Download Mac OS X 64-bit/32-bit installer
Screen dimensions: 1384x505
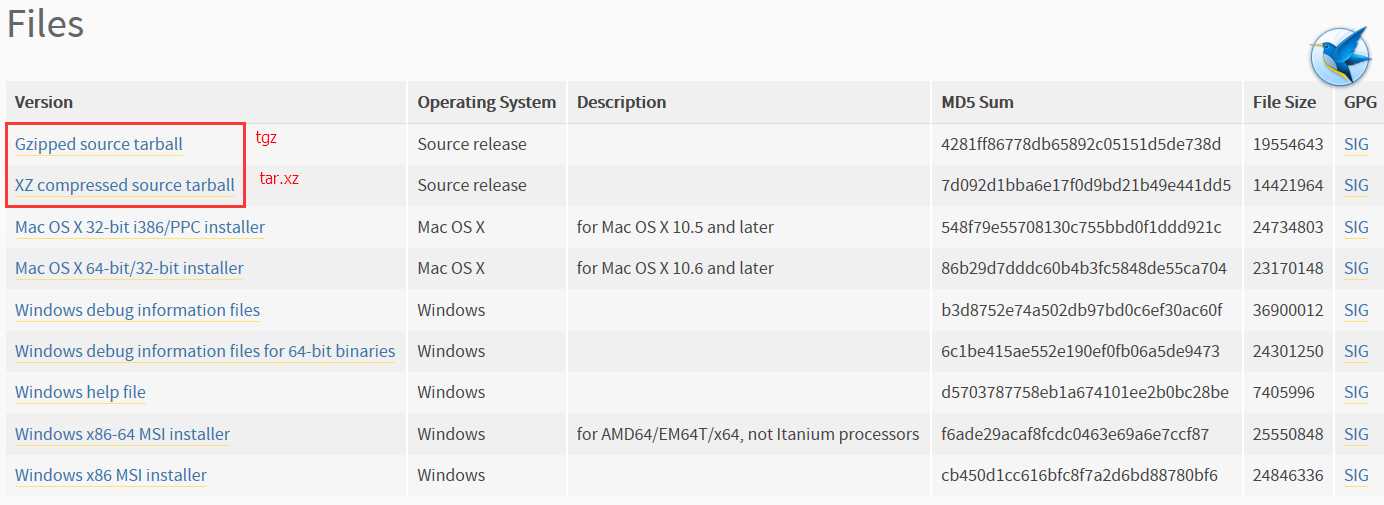(x=129, y=268)
